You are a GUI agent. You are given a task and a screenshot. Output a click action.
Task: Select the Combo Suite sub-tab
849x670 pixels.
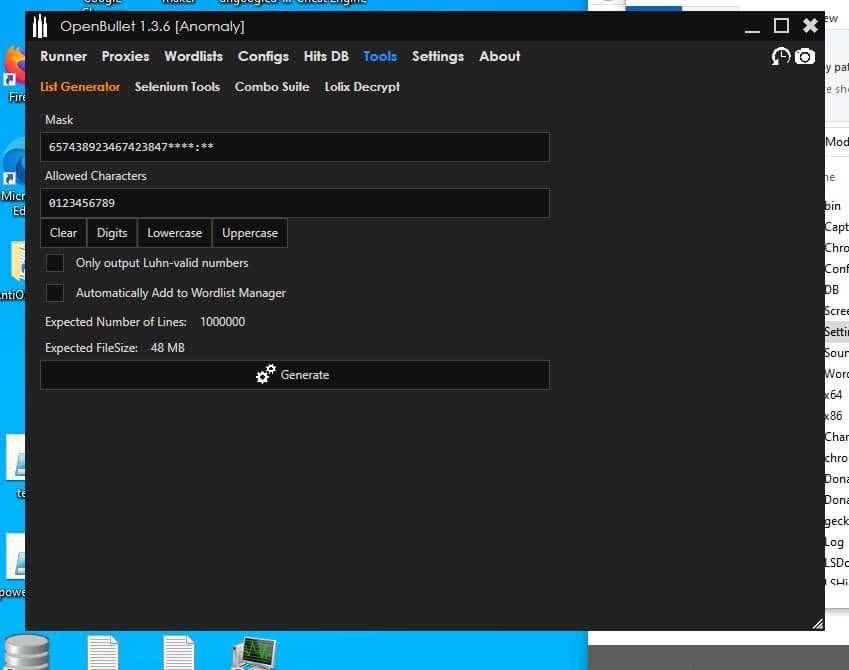point(272,87)
